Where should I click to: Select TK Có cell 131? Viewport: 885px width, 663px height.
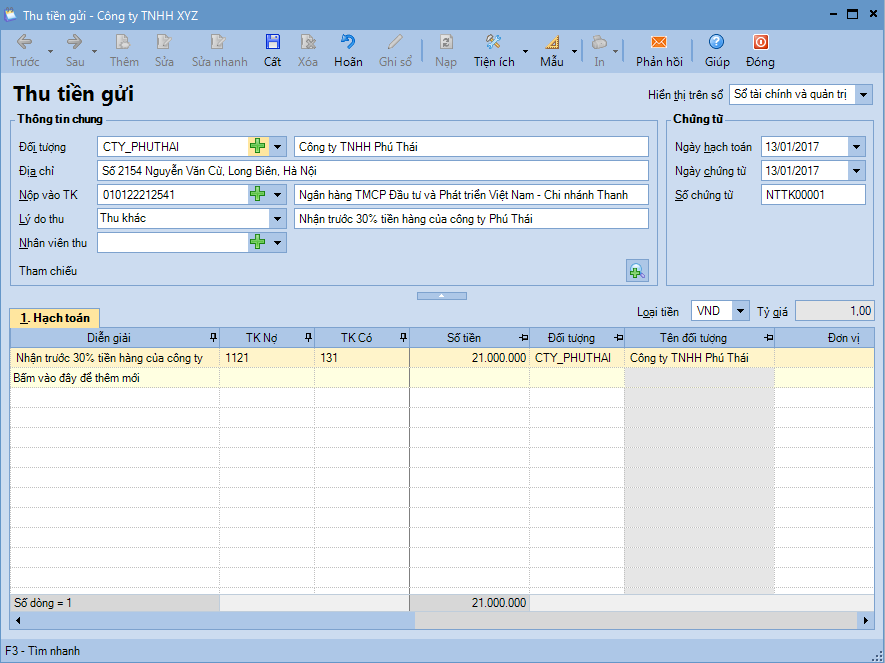point(362,358)
